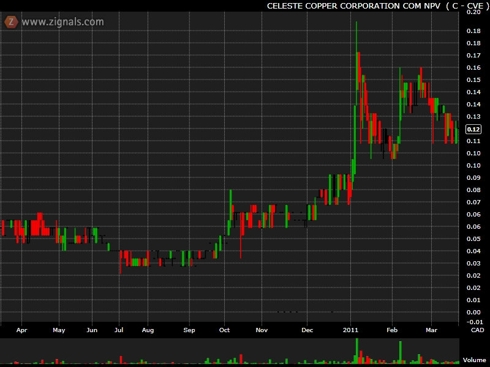
Task: Click the Jul month label on time axis
Action: point(119,330)
